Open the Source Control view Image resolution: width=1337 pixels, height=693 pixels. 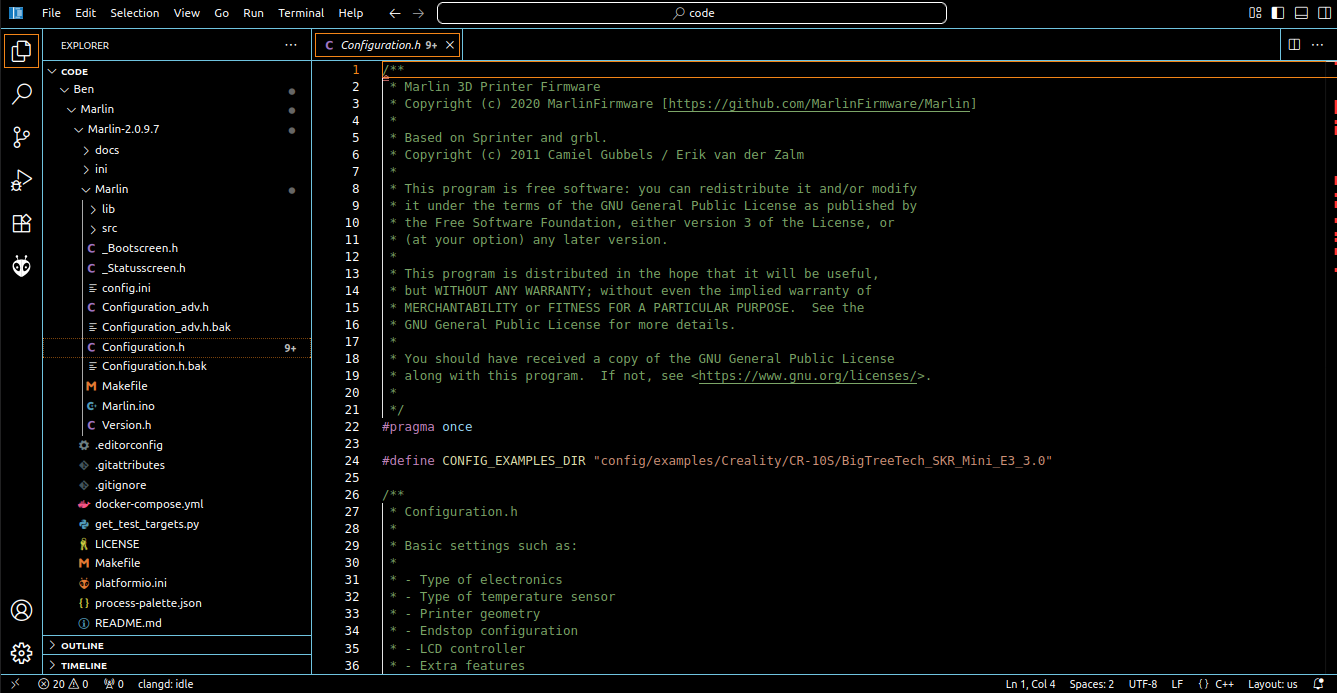[x=21, y=137]
